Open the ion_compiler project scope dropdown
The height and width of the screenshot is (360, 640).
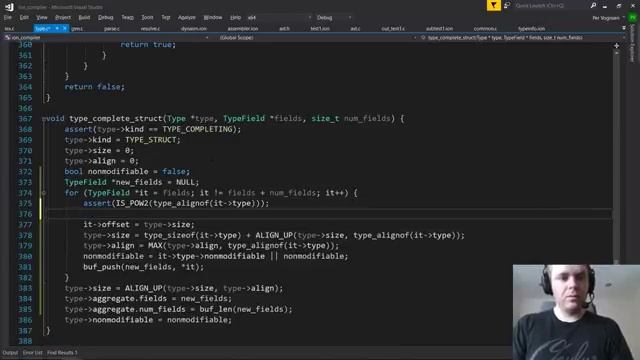(x=107, y=38)
